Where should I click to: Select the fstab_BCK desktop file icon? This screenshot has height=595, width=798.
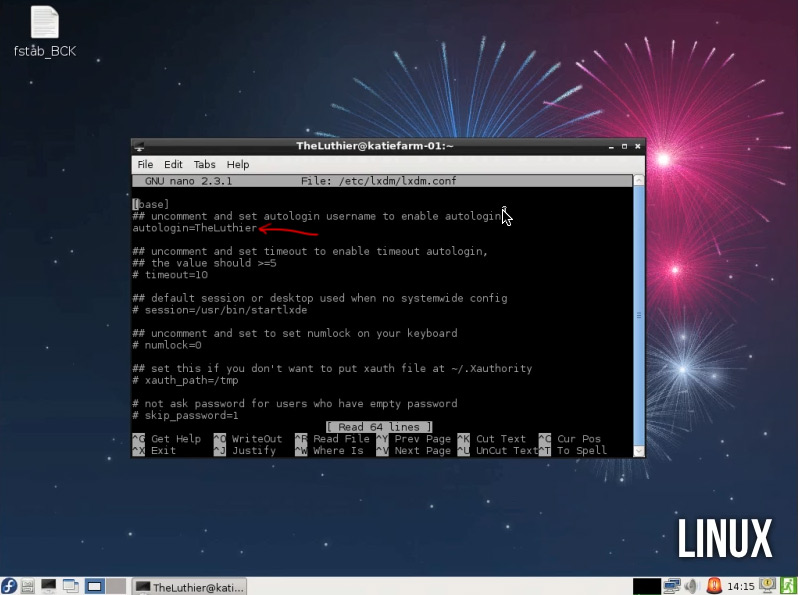(45, 32)
